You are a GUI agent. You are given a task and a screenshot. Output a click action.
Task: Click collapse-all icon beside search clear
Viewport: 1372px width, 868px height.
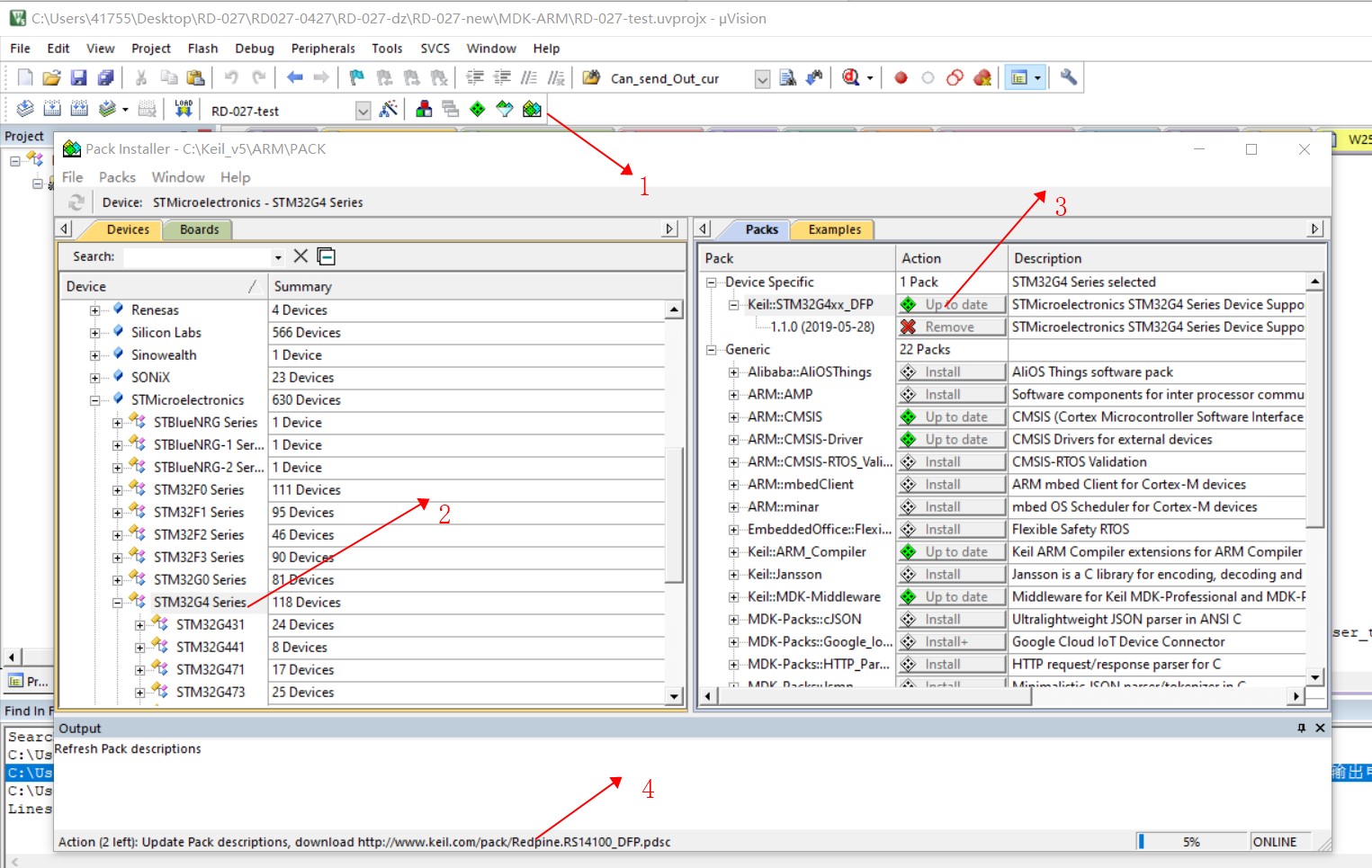(327, 256)
